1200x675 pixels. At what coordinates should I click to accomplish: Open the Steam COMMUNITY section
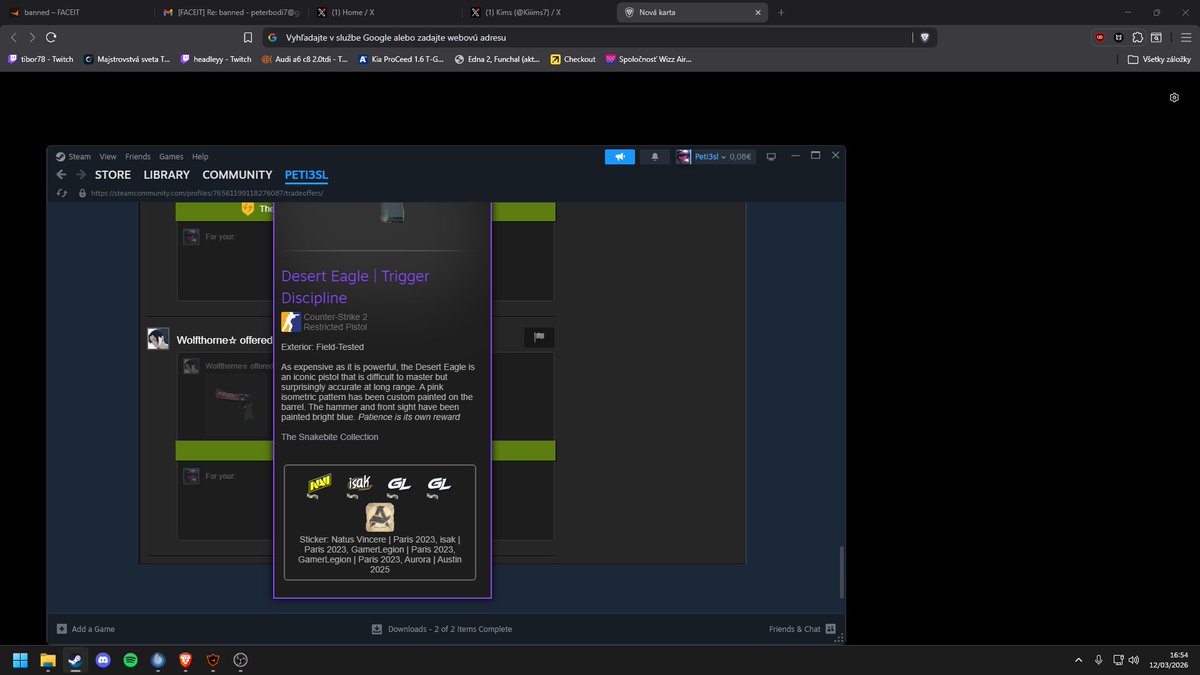tap(237, 175)
